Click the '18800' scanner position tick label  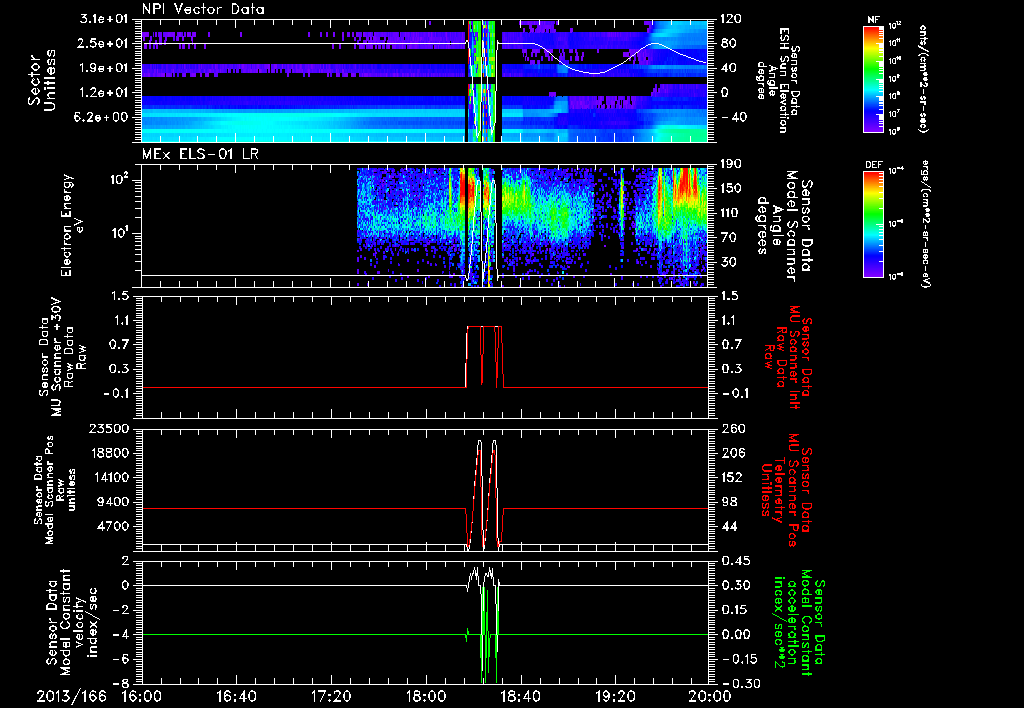coord(109,453)
